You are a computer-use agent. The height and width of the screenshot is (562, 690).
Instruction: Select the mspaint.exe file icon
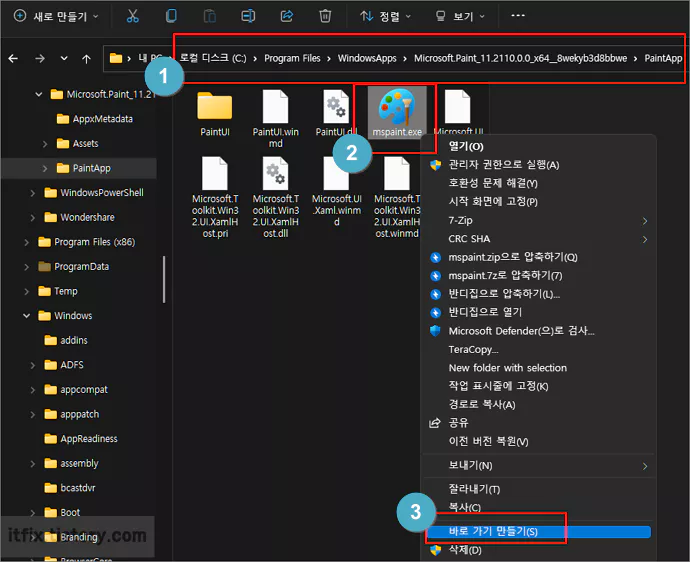(x=397, y=113)
